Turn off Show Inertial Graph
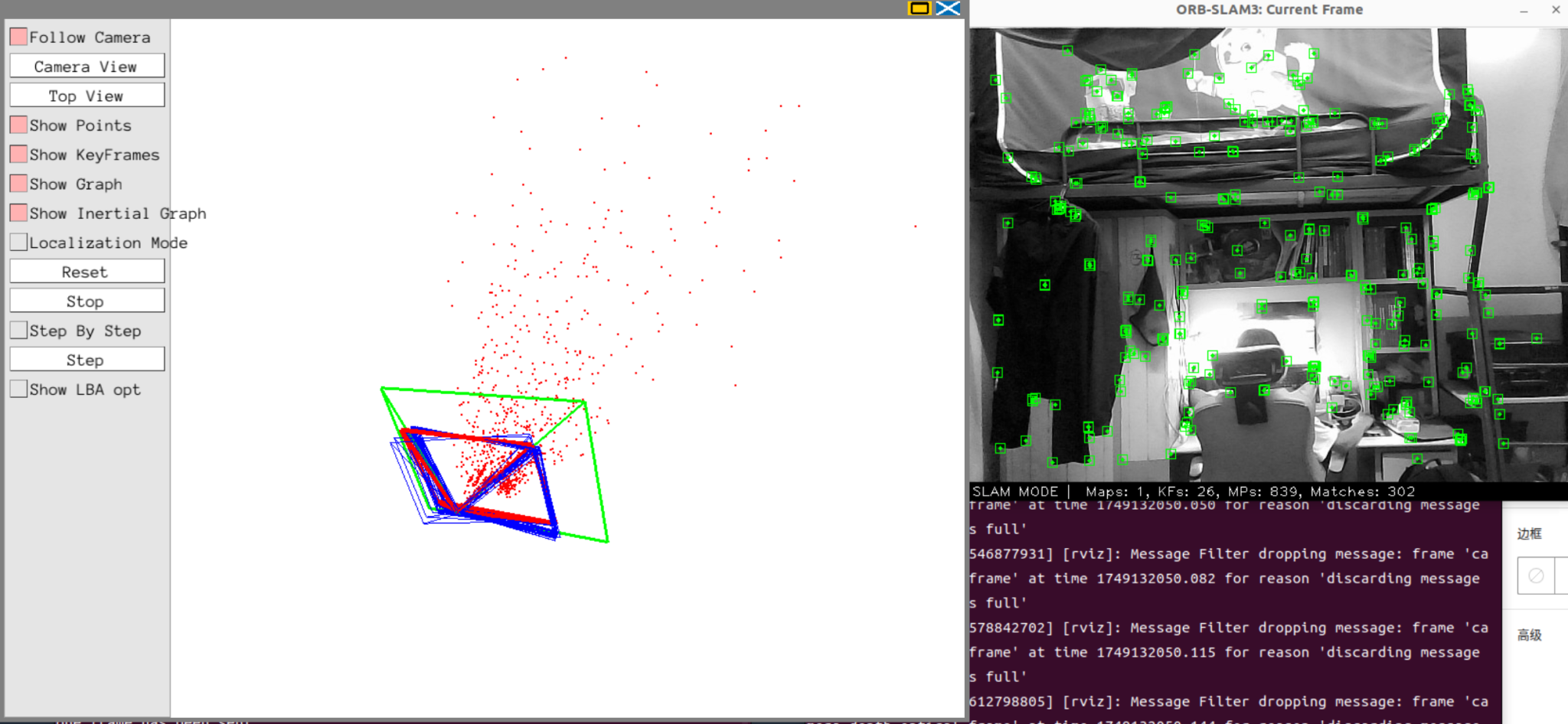This screenshot has height=724, width=1568. tap(19, 213)
